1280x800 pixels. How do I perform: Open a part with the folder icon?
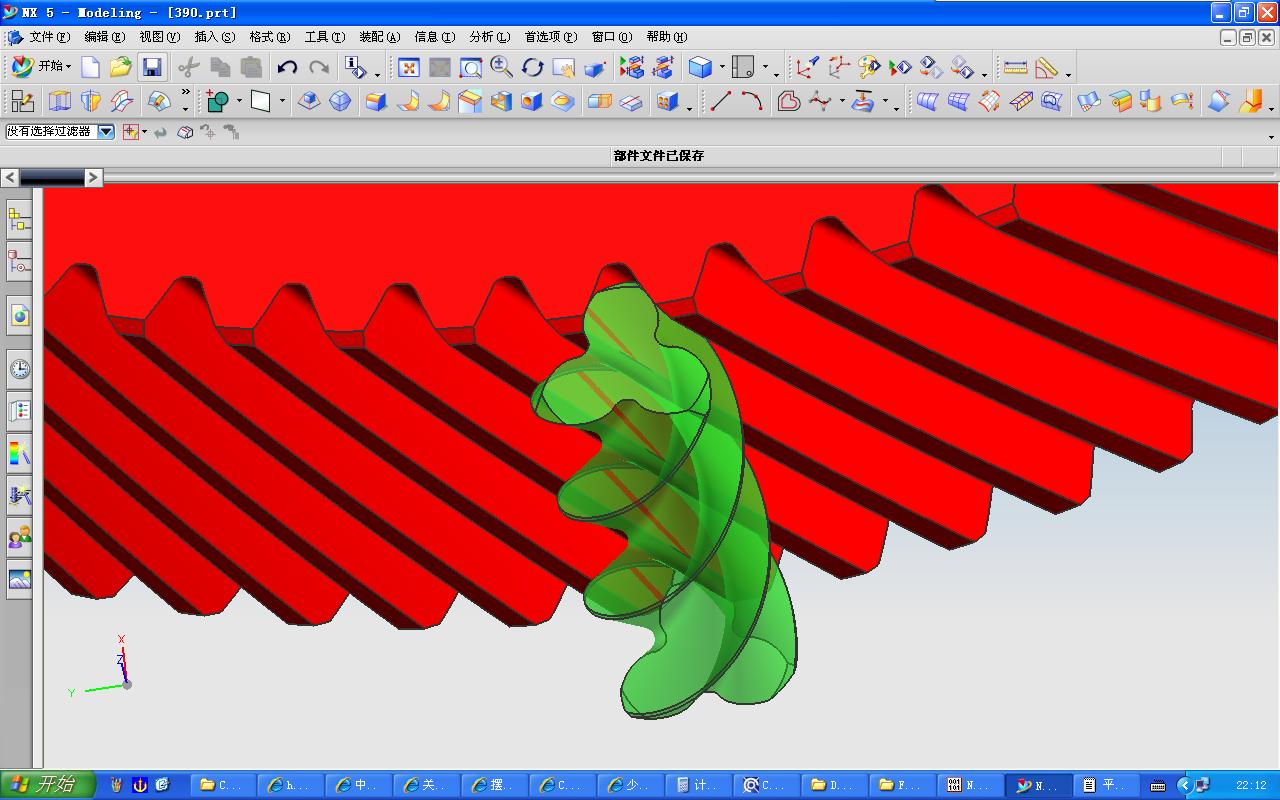pyautogui.click(x=120, y=67)
